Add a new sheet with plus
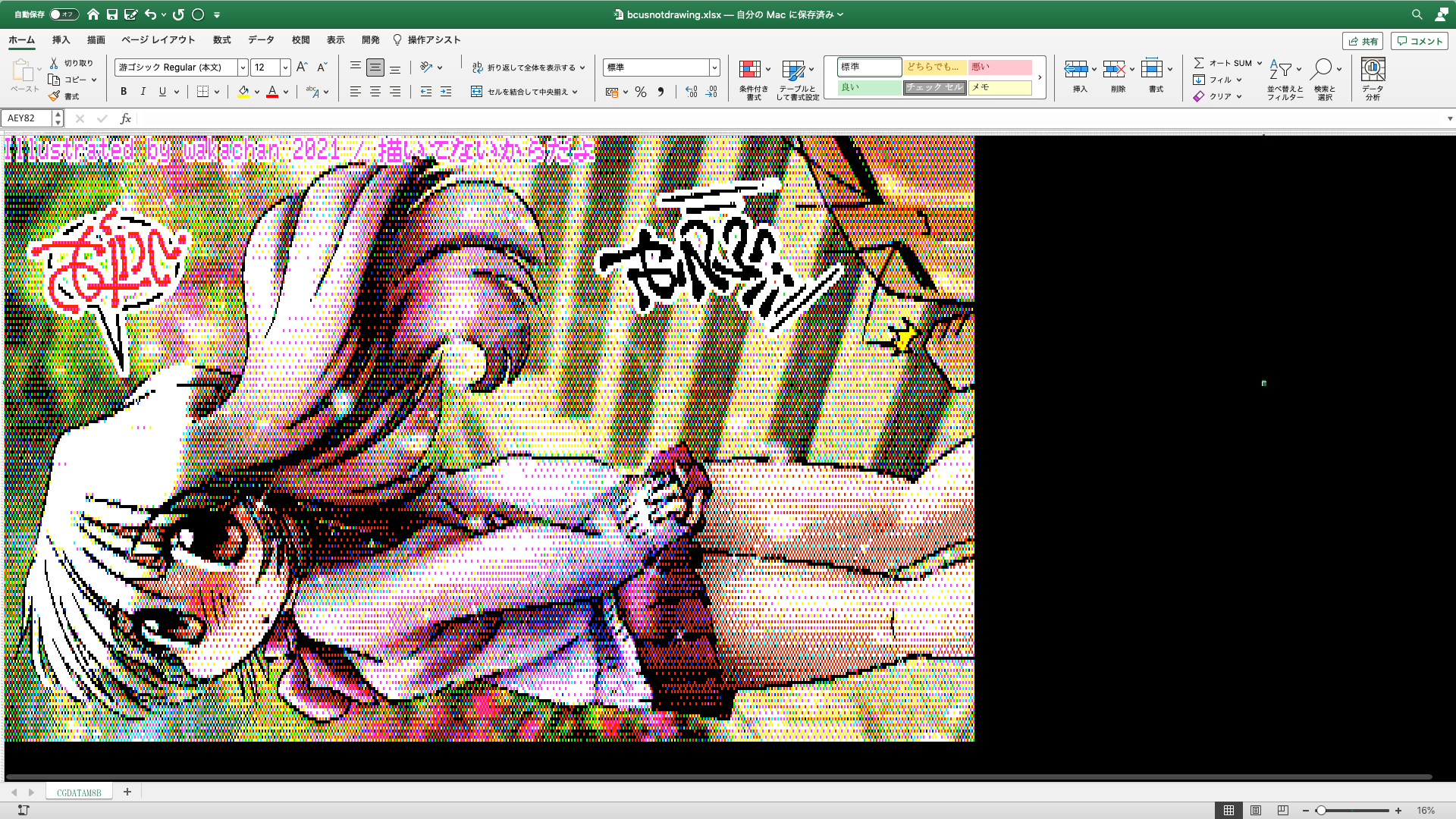 [127, 792]
